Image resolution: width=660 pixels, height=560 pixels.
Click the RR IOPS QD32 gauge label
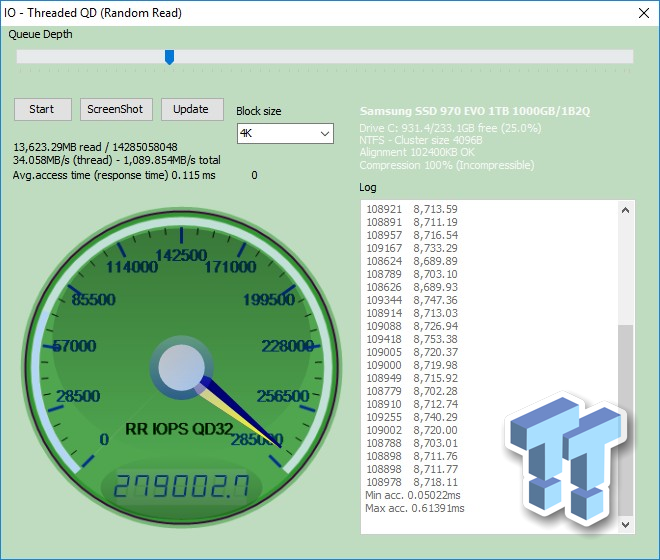pos(179,429)
